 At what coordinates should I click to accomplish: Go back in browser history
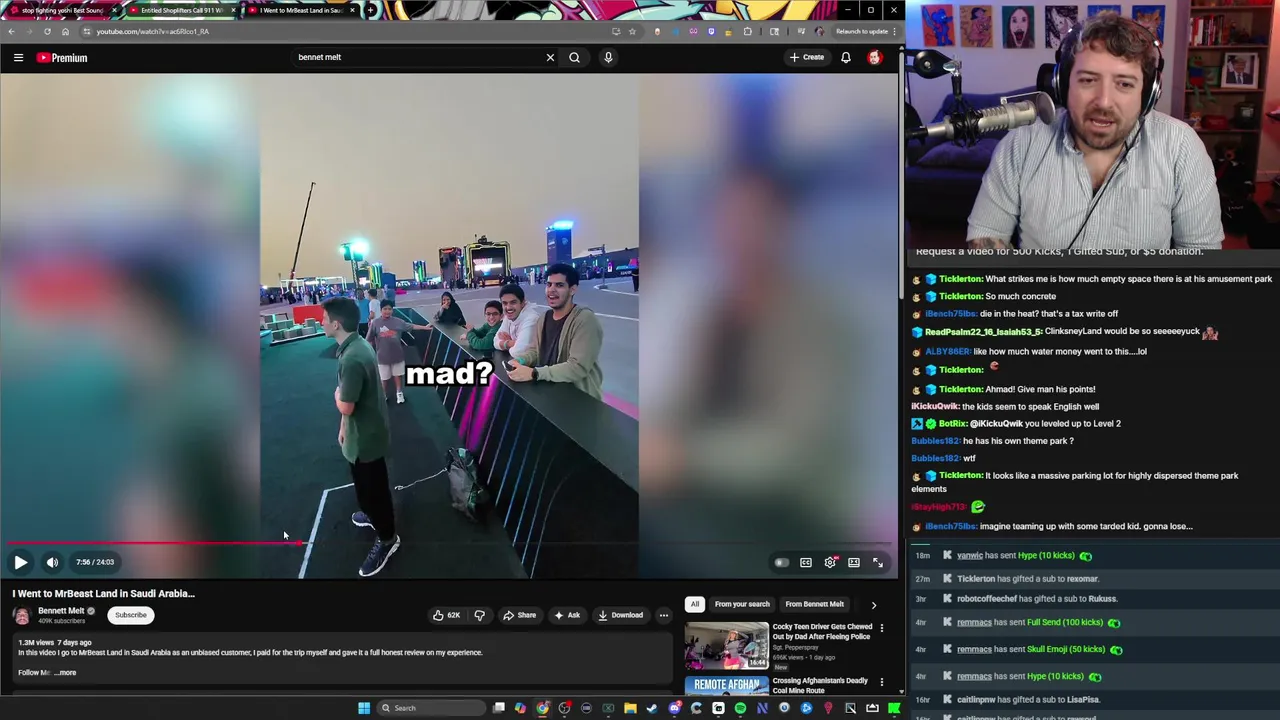click(11, 31)
